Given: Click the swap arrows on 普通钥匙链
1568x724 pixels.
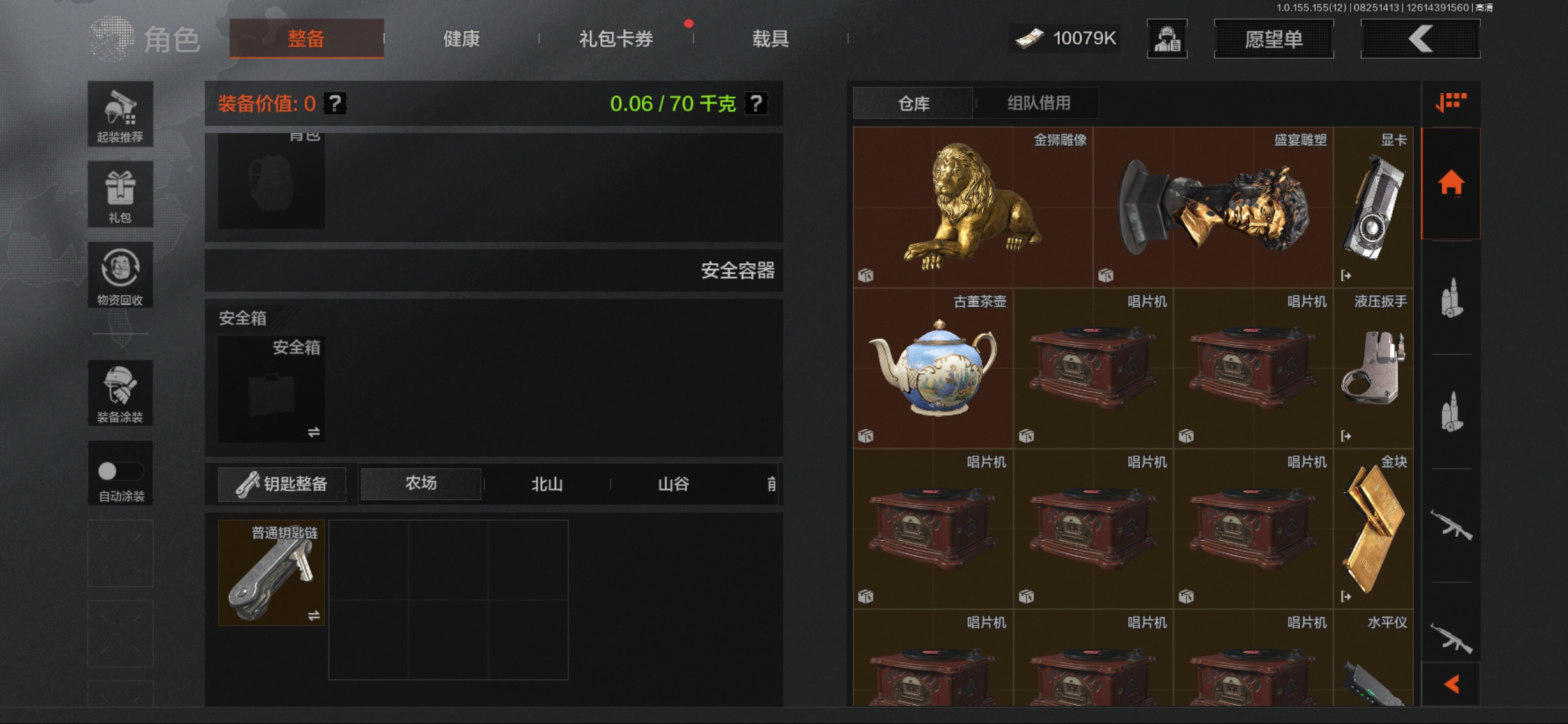Looking at the screenshot, I should 314,615.
